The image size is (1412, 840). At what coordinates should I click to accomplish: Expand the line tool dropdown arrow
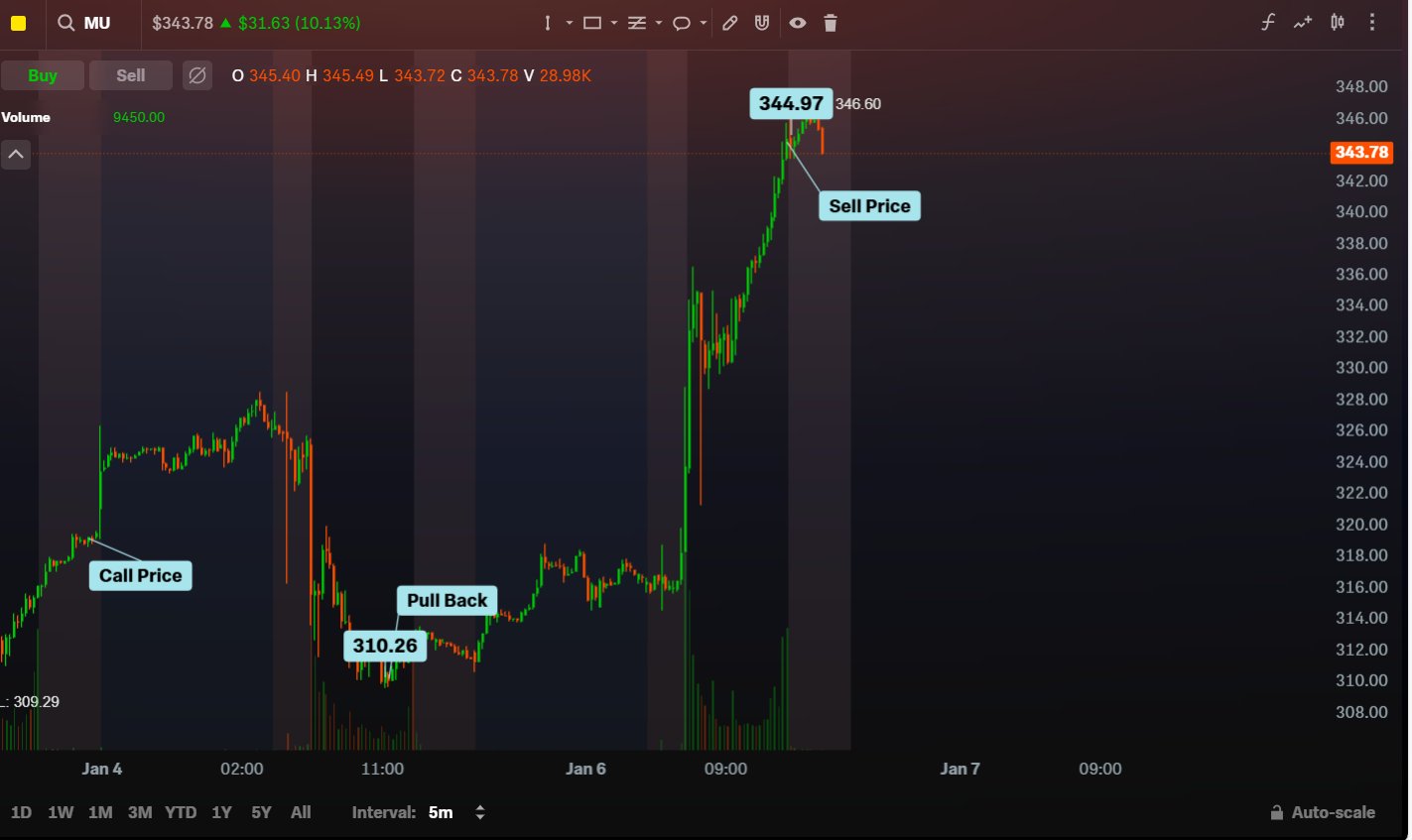(570, 23)
